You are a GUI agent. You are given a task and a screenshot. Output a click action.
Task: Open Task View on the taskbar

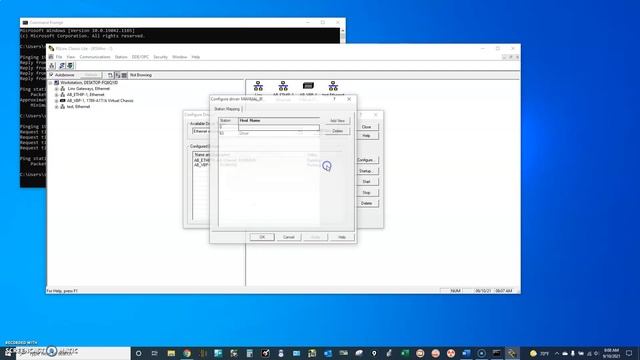(x=155, y=353)
